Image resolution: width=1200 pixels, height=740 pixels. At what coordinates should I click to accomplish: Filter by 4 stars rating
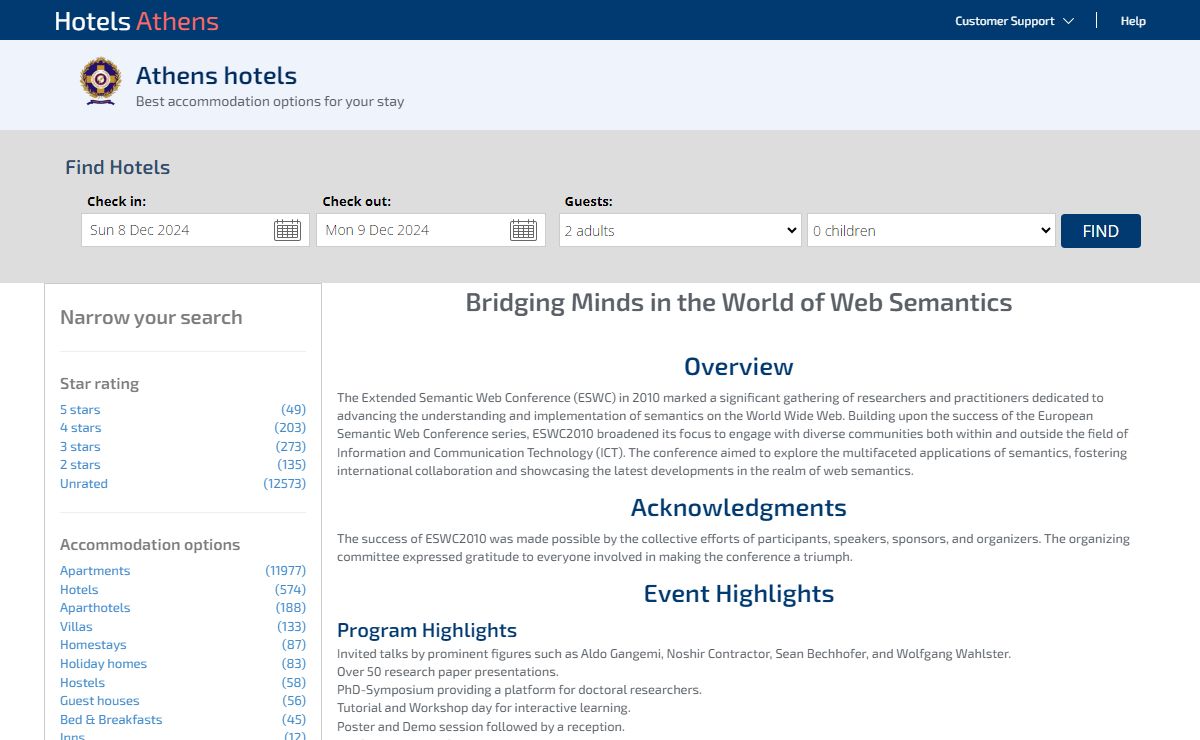(80, 428)
